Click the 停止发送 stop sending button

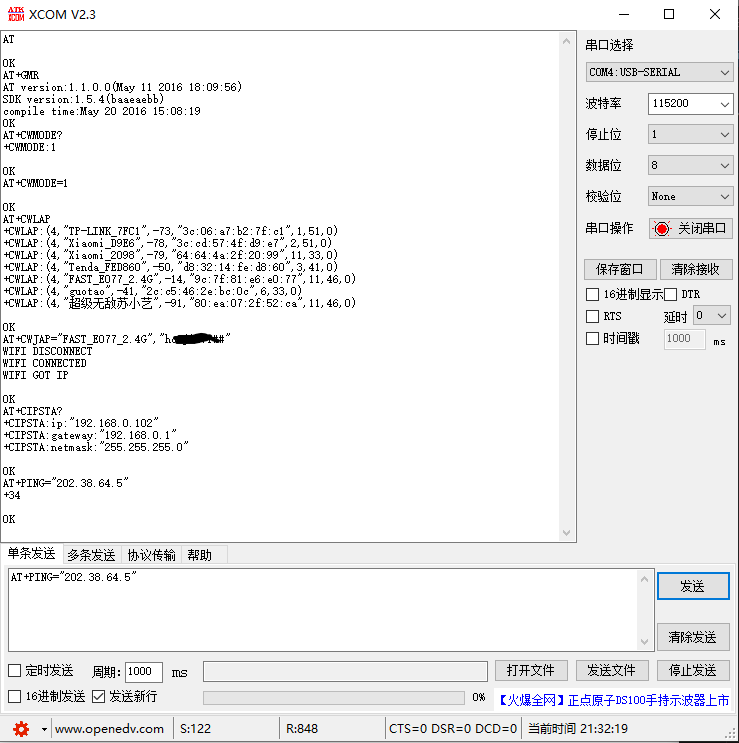[x=693, y=671]
